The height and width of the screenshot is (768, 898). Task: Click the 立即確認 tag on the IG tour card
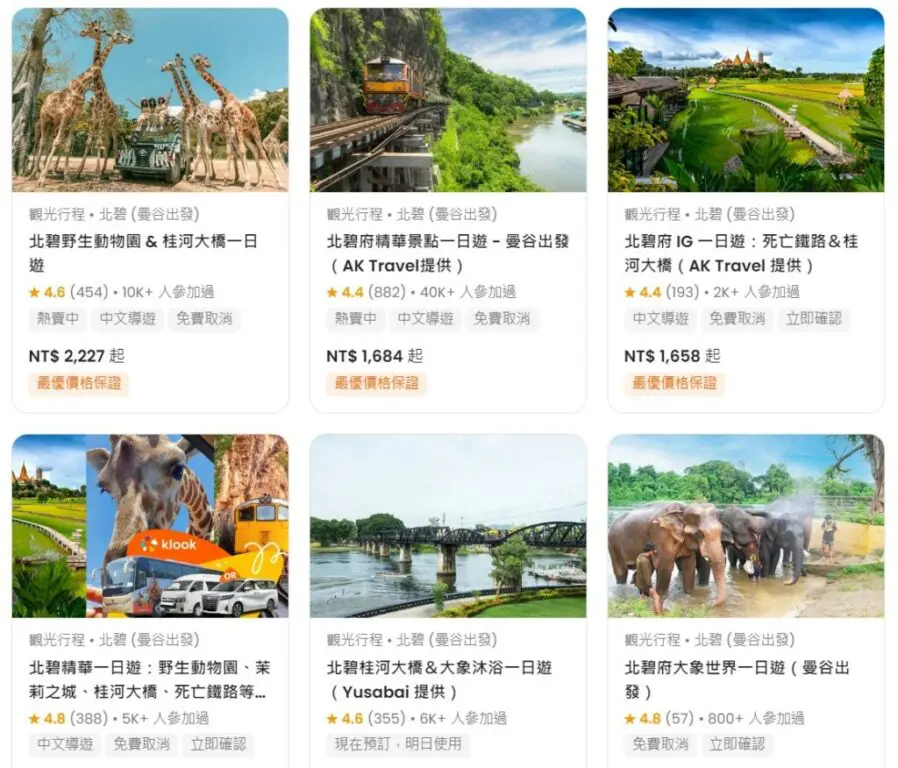tap(814, 318)
